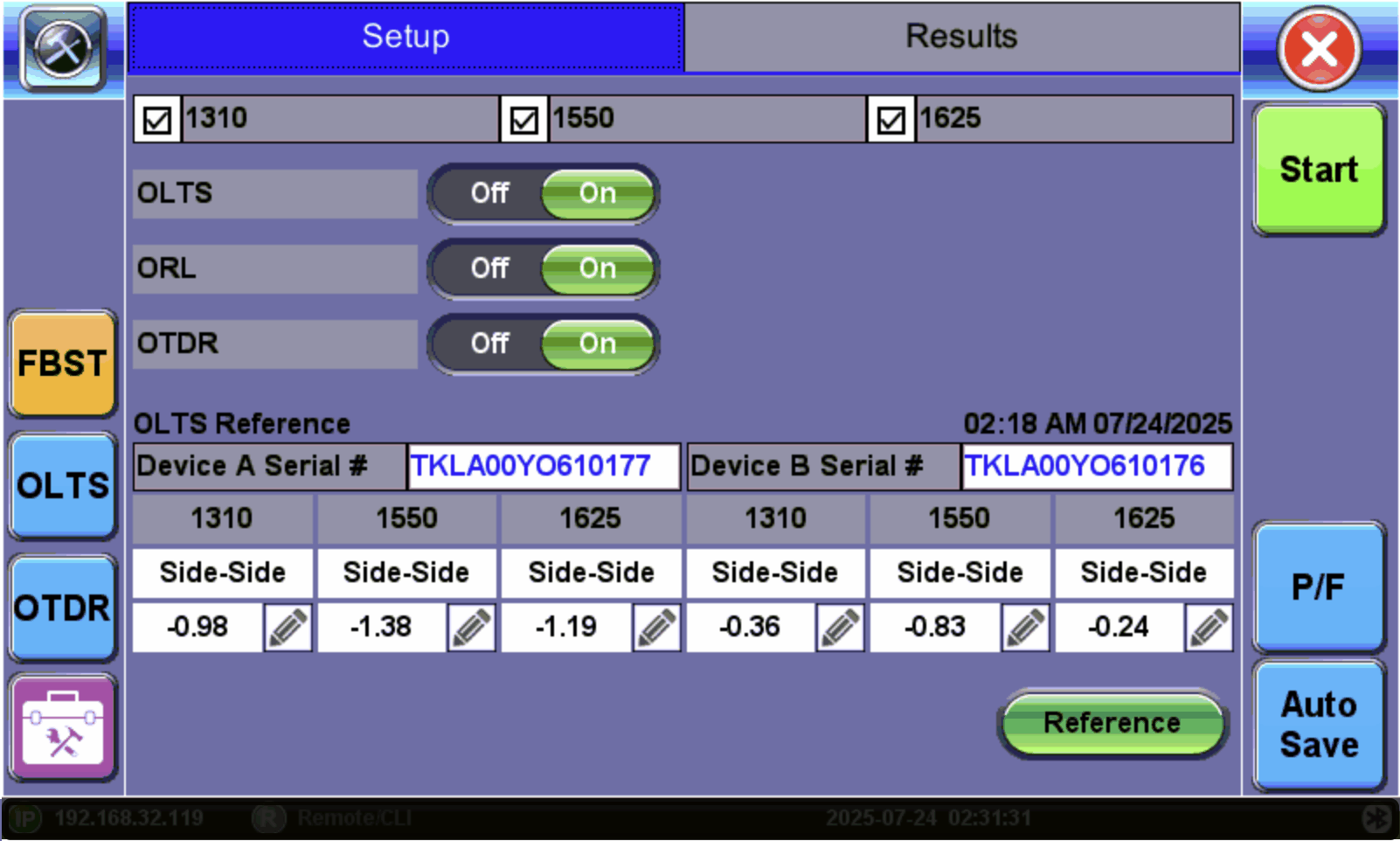This screenshot has width=1400, height=841.
Task: Click the green Reference button
Action: coord(1112,723)
